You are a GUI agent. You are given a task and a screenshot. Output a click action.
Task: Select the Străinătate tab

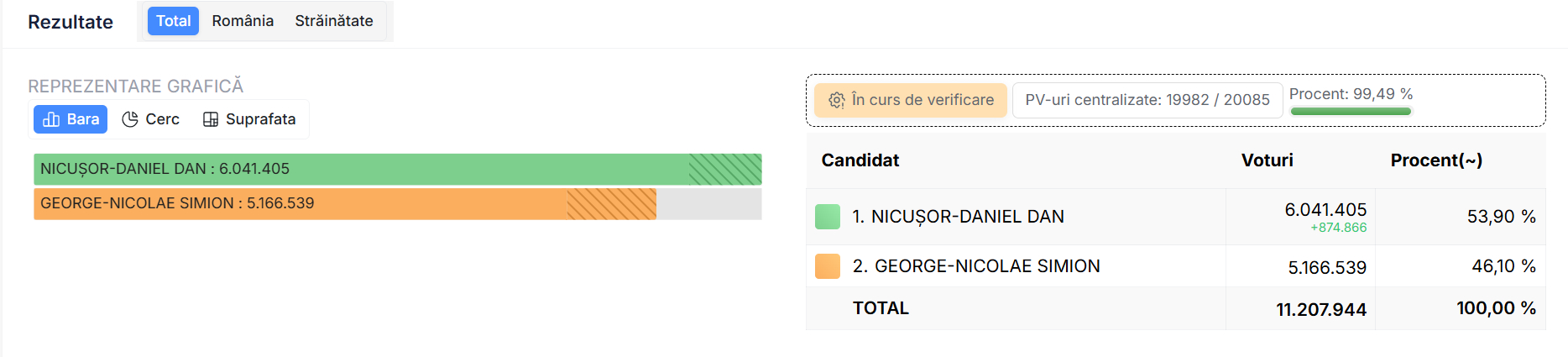[x=333, y=21]
